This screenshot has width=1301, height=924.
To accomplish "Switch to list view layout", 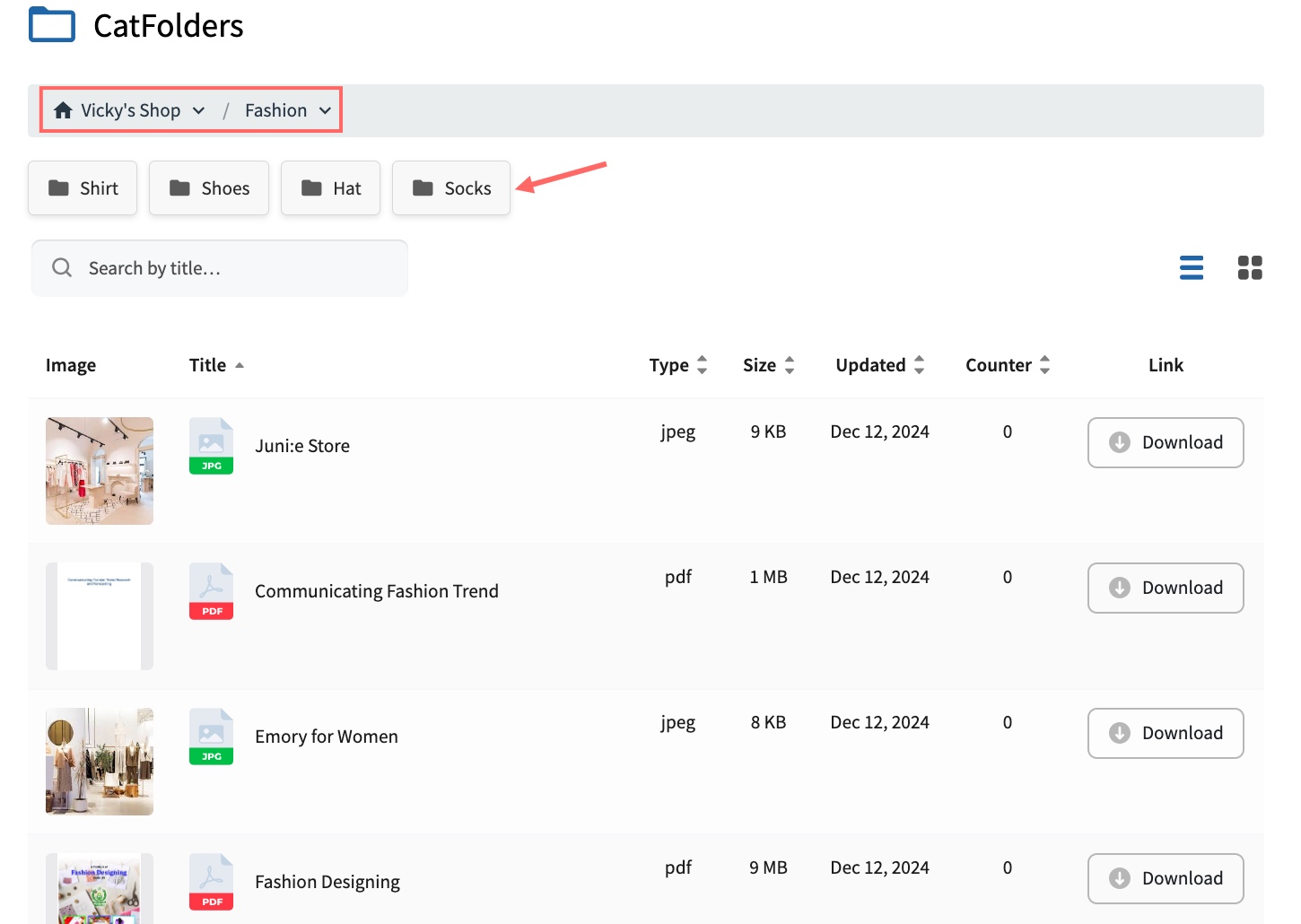I will [x=1191, y=267].
